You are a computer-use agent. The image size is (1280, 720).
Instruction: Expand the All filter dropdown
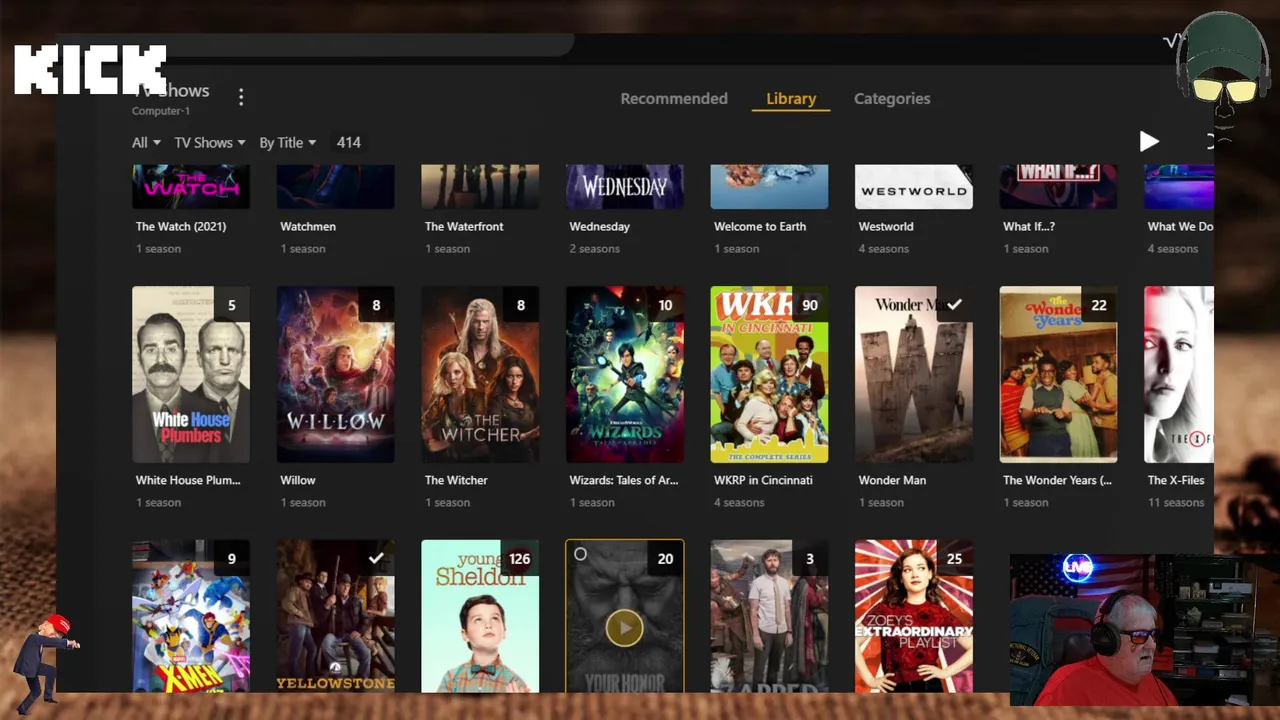coord(146,143)
